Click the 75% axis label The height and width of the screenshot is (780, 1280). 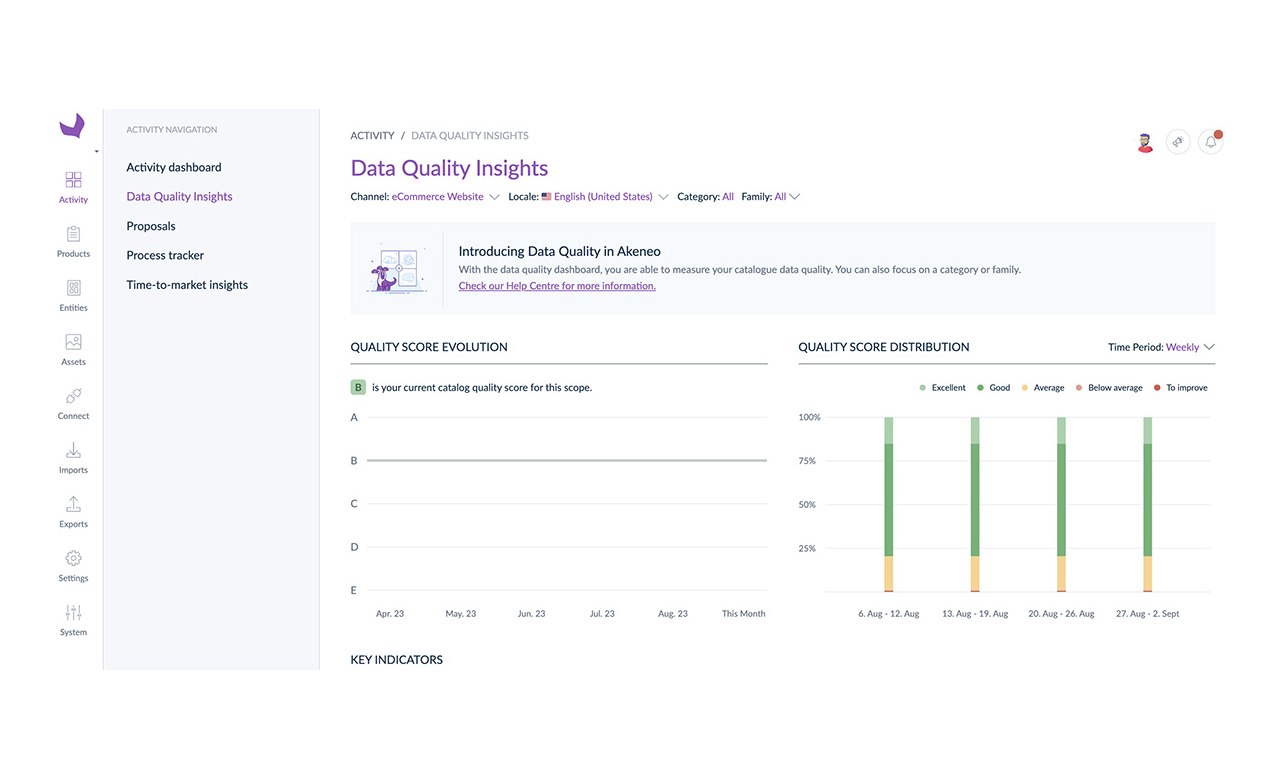[x=807, y=461]
